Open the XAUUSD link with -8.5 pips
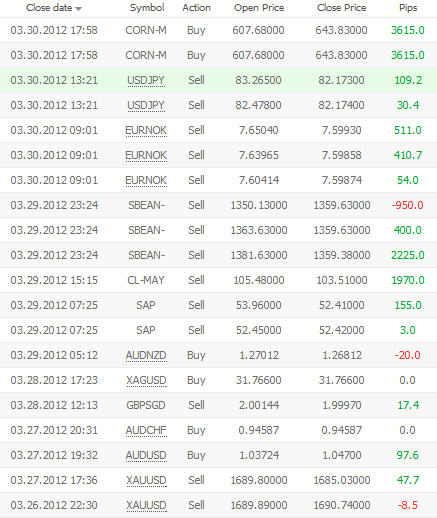437x518 pixels. coord(146,505)
